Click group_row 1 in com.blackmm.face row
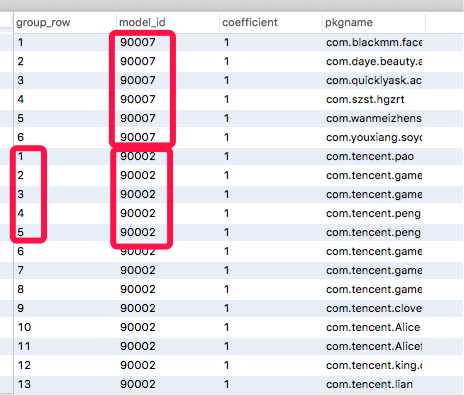The image size is (464, 395). [21, 42]
